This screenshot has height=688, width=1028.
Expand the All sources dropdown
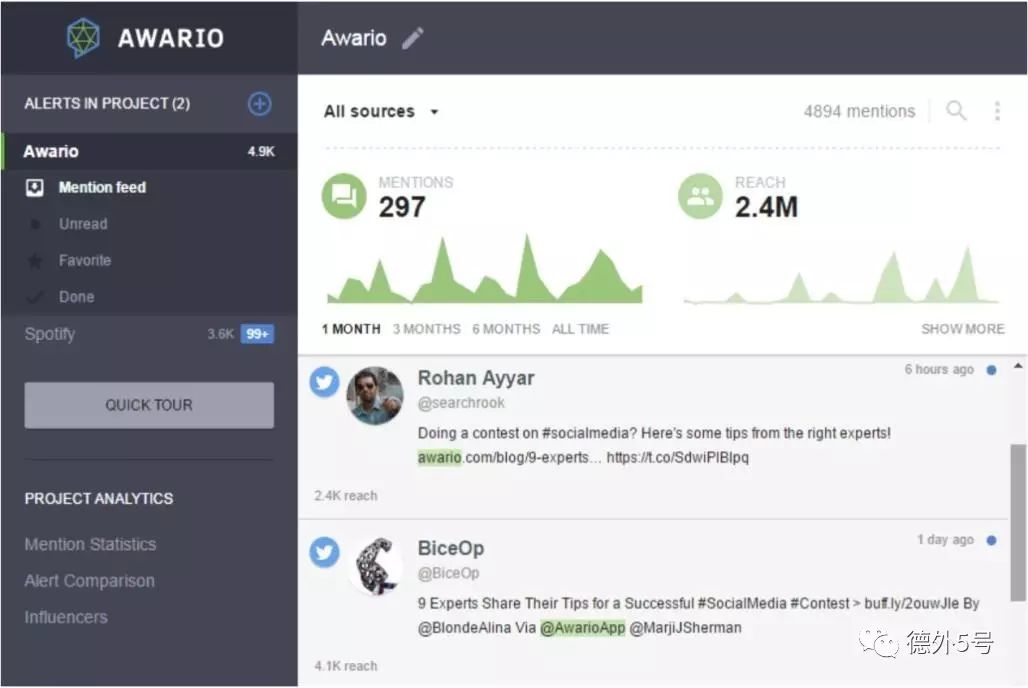[381, 111]
